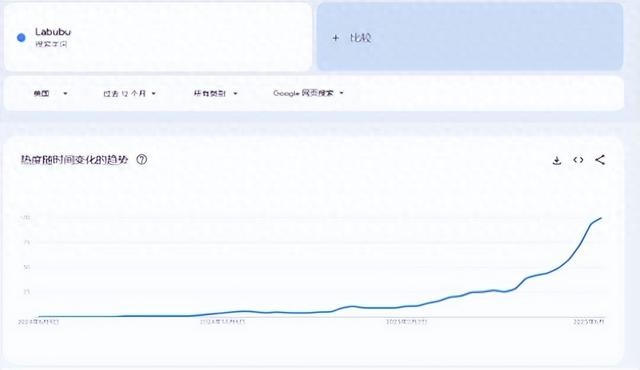Screen dimensions: 640x370
Task: Select the third date label on x-axis
Action: [x=407, y=322]
